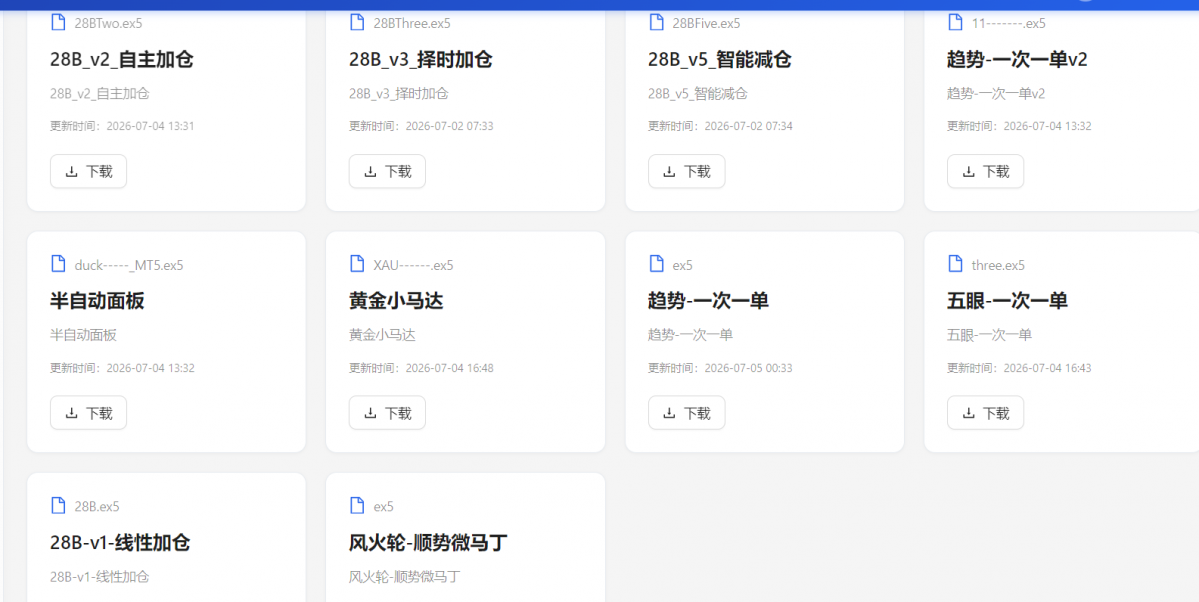Click the gray description 黄金小马达
This screenshot has width=1199, height=602.
pyautogui.click(x=382, y=335)
